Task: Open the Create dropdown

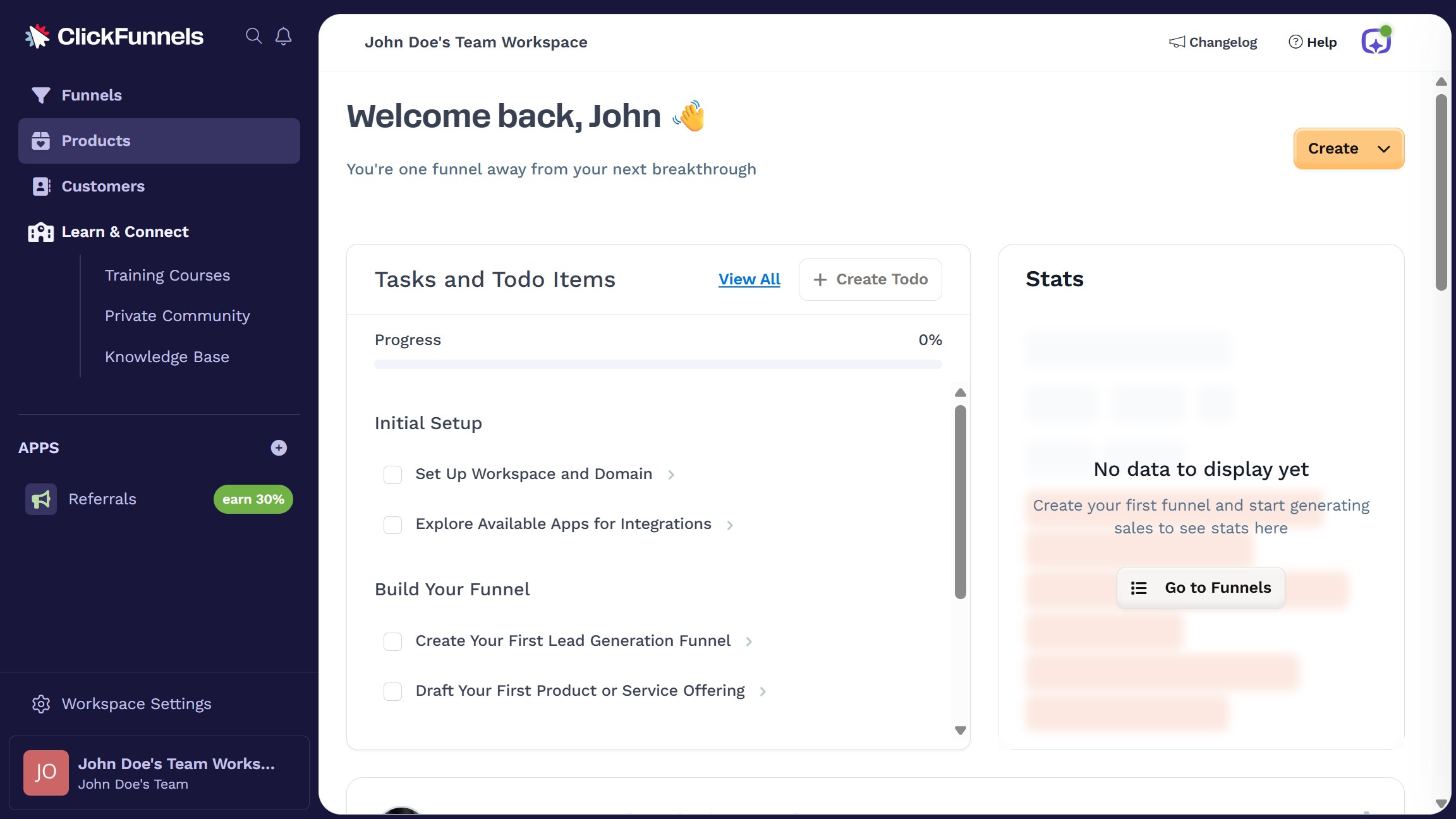Action: coord(1348,148)
